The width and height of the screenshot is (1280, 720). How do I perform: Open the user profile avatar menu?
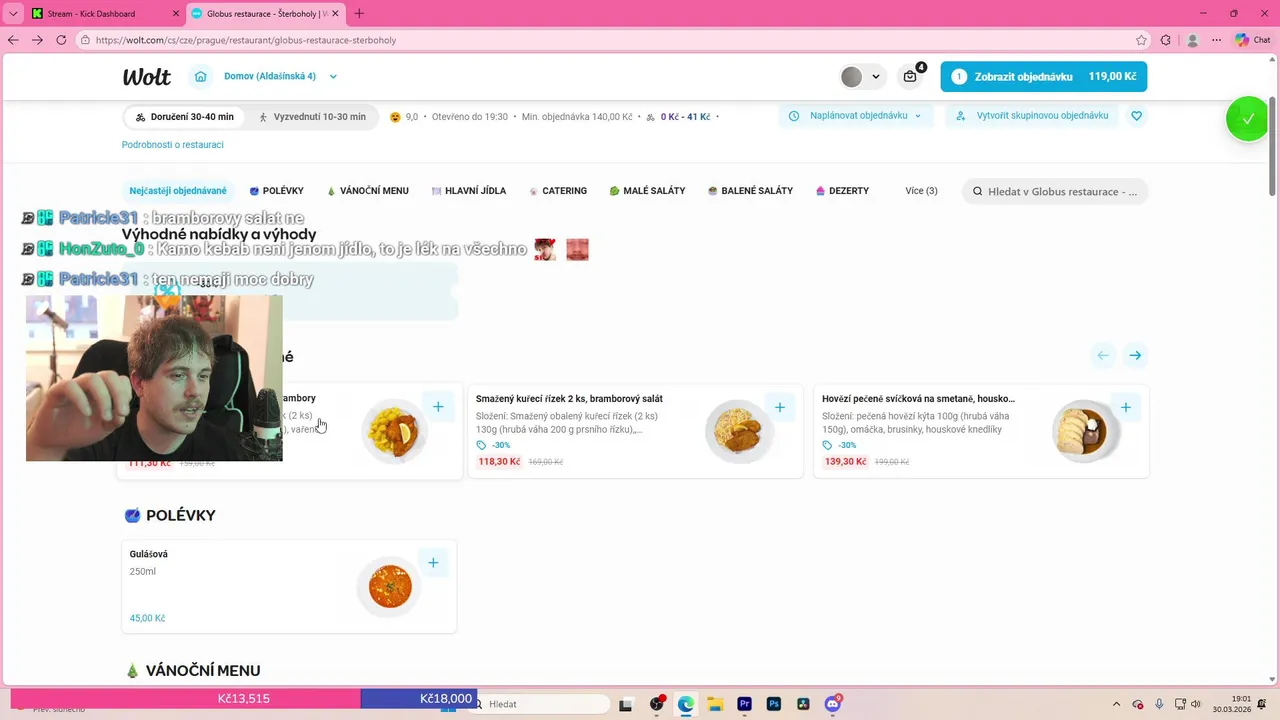[x=862, y=77]
